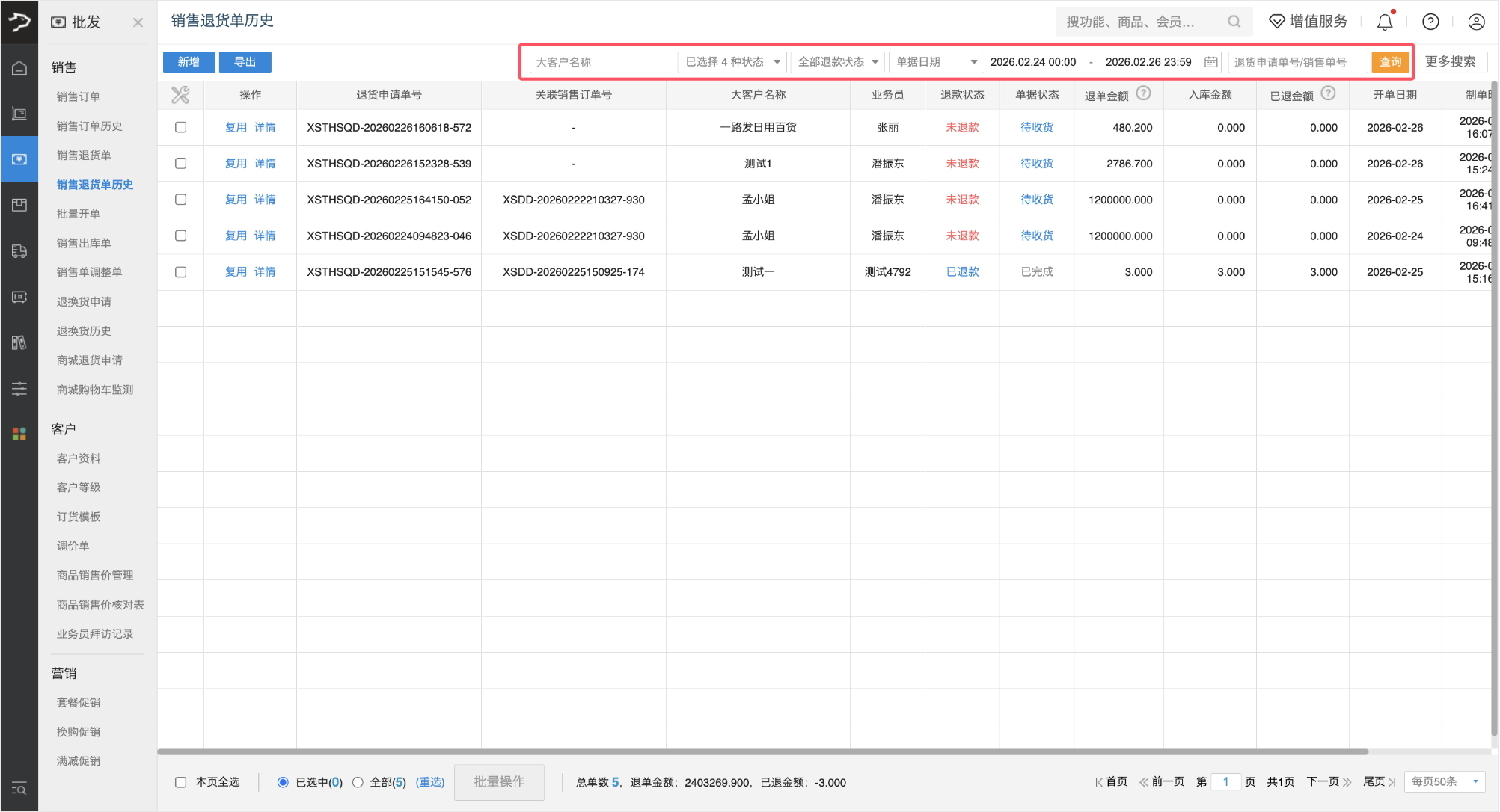
Task: Select the 全部(5) radio option
Action: tap(358, 782)
